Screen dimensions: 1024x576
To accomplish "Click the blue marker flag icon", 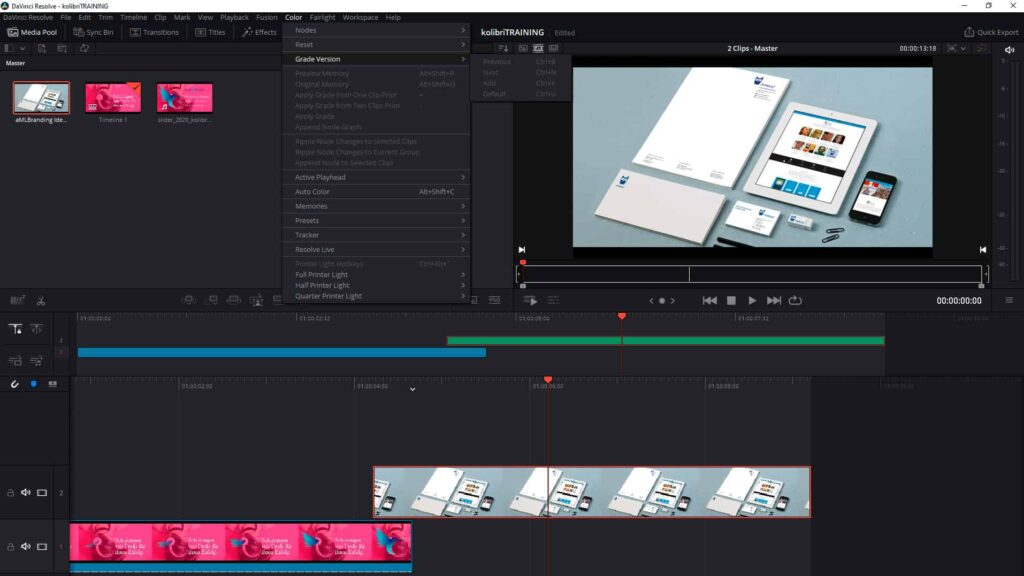I will tap(33, 384).
